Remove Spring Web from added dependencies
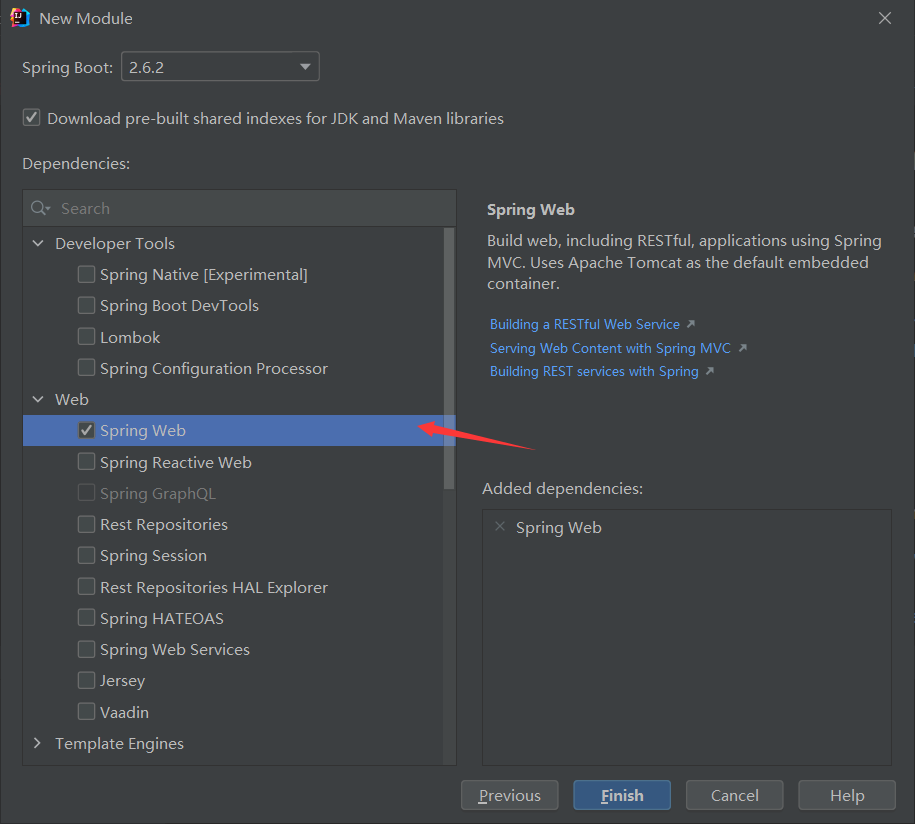915x824 pixels. tap(500, 527)
